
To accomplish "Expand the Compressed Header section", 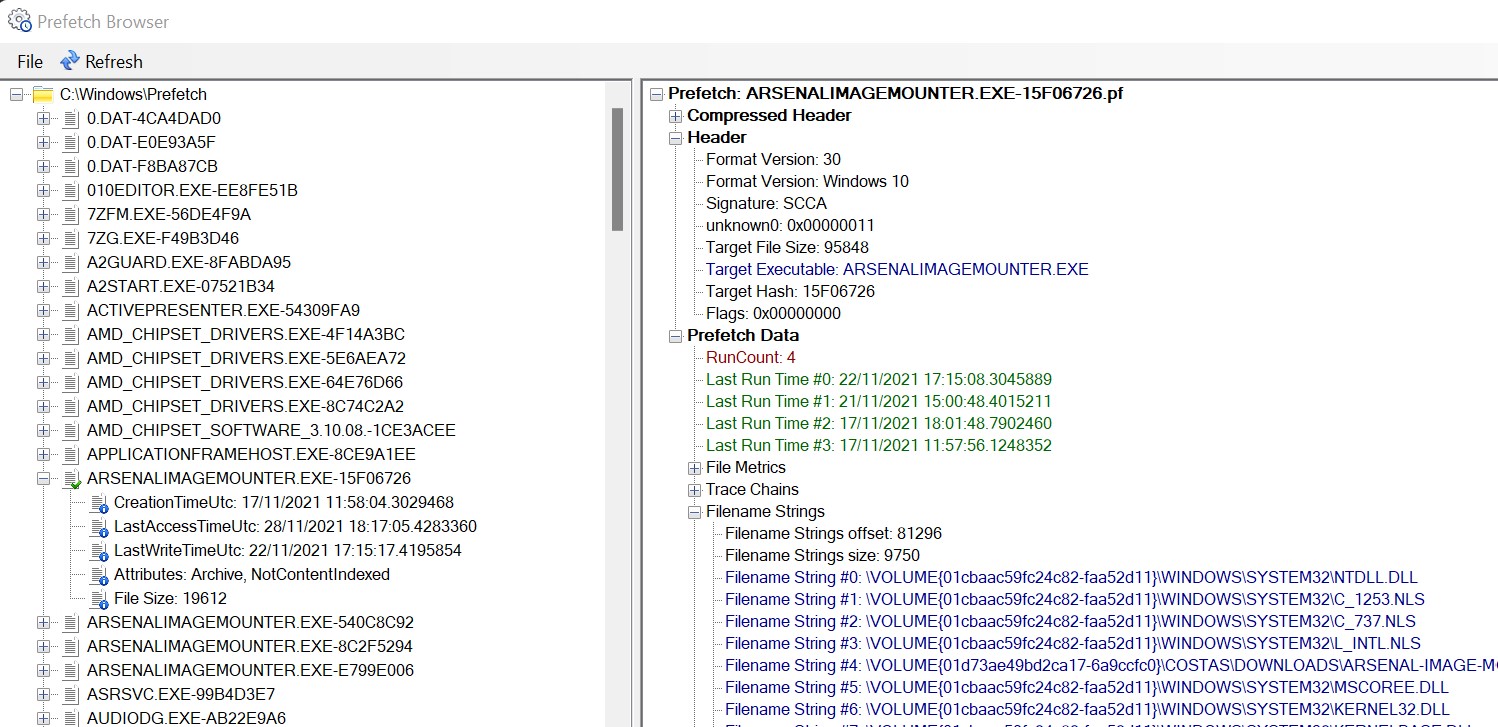I will point(676,115).
